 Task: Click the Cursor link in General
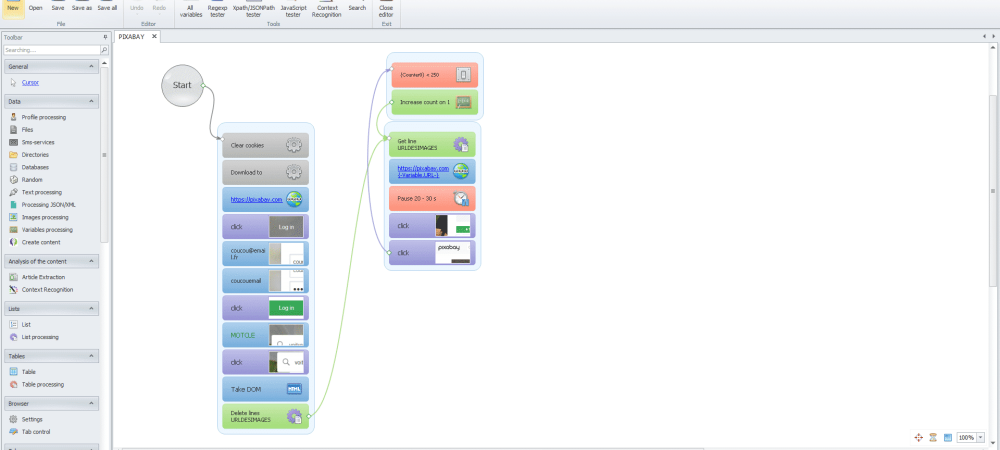pyautogui.click(x=30, y=83)
